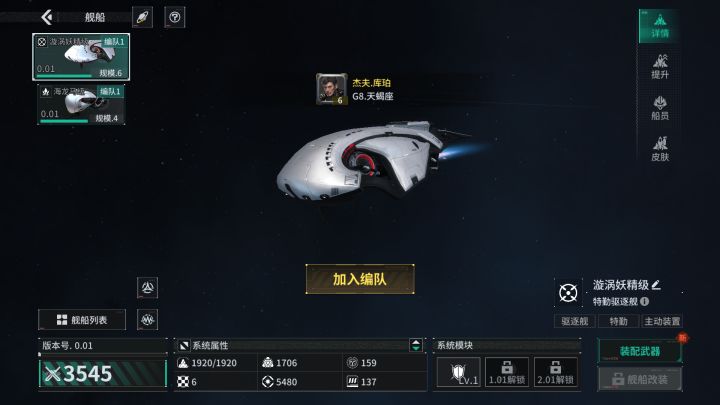Select the 主动装置 tag
This screenshot has width=720, height=405.
click(662, 321)
